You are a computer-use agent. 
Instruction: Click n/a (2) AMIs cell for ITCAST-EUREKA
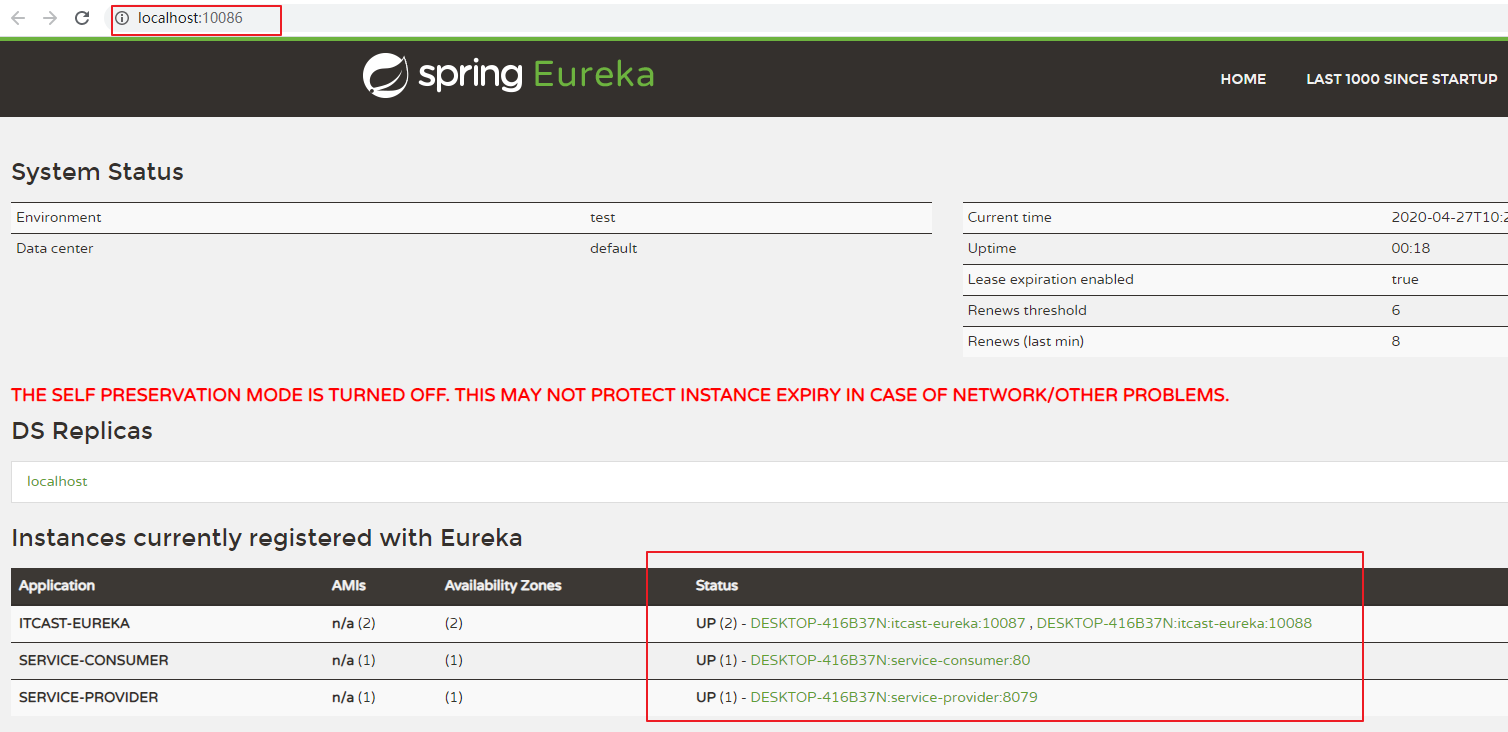coord(353,623)
